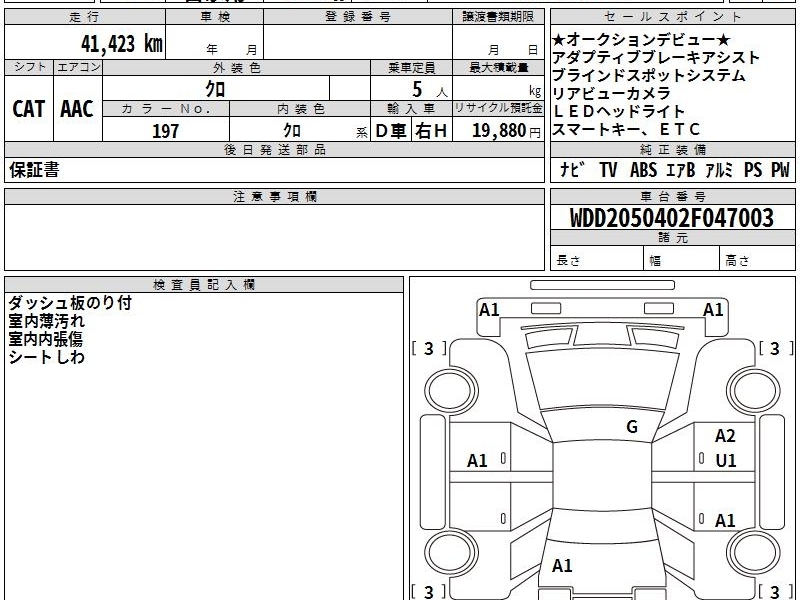Click the 室内薄汚れ note
This screenshot has height=600, width=800.
46,321
